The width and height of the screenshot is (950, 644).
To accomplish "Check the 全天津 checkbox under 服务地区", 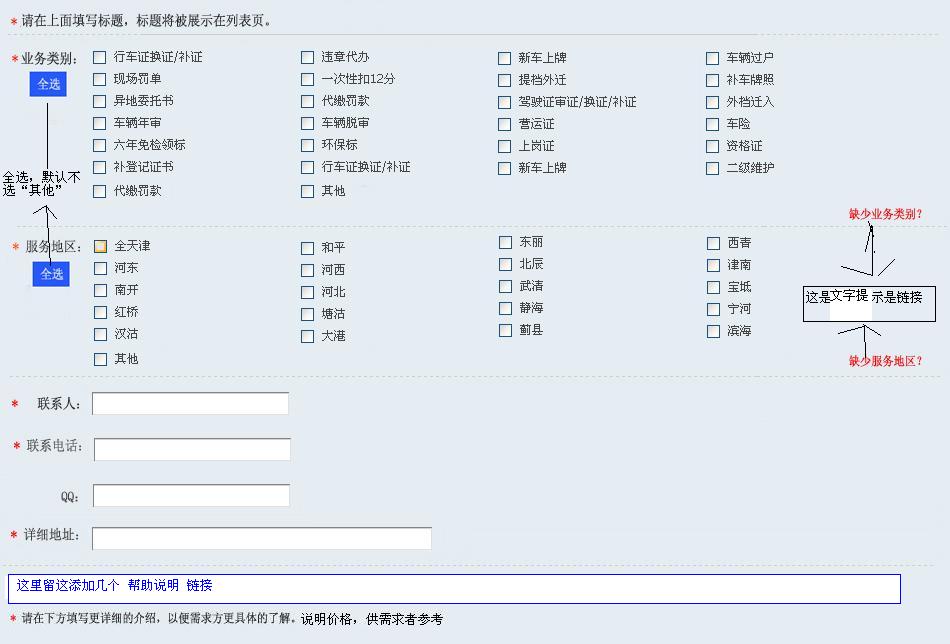I will pyautogui.click(x=99, y=245).
